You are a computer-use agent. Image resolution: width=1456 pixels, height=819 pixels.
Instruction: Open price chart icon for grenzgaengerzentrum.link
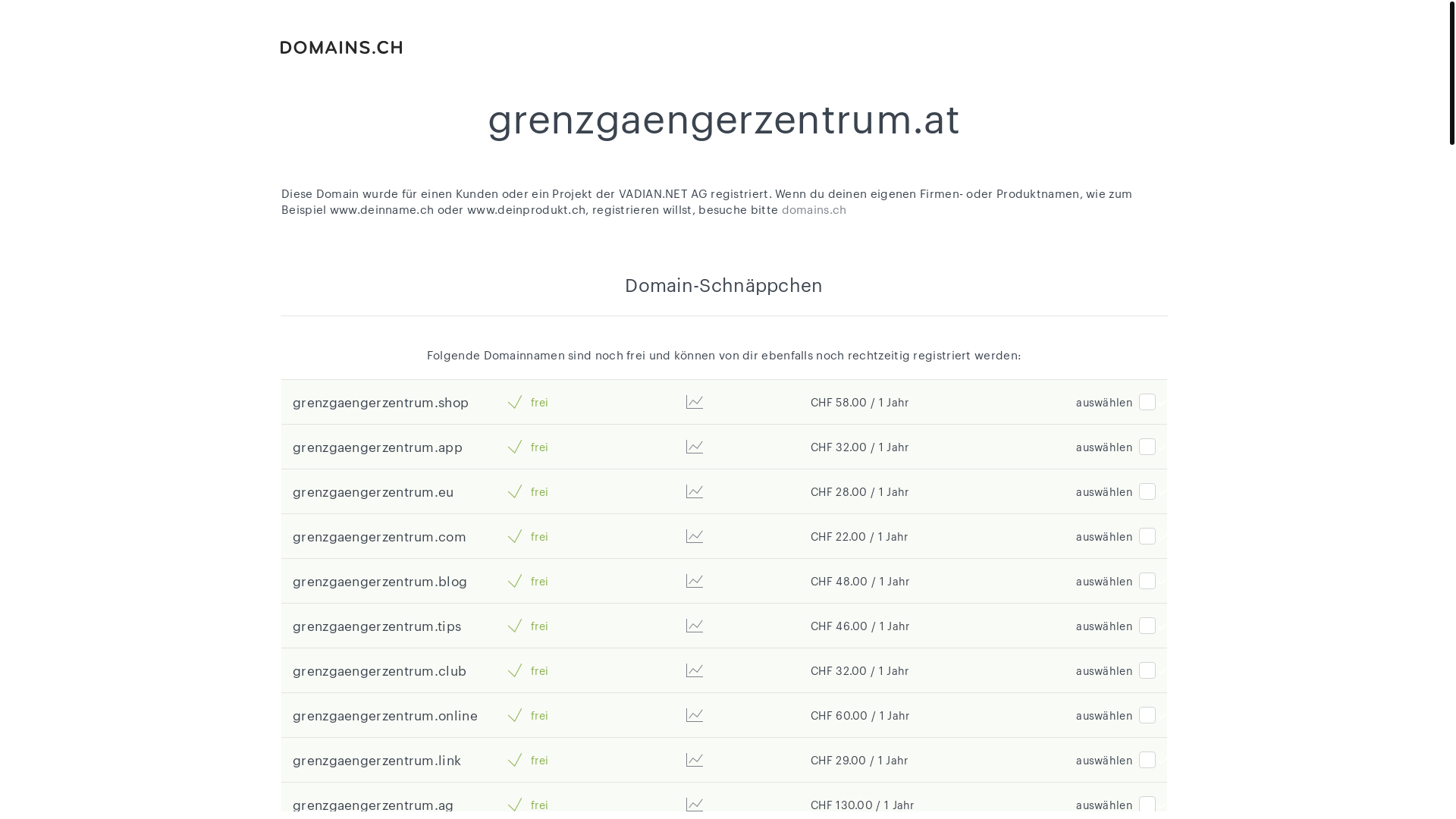(x=694, y=760)
